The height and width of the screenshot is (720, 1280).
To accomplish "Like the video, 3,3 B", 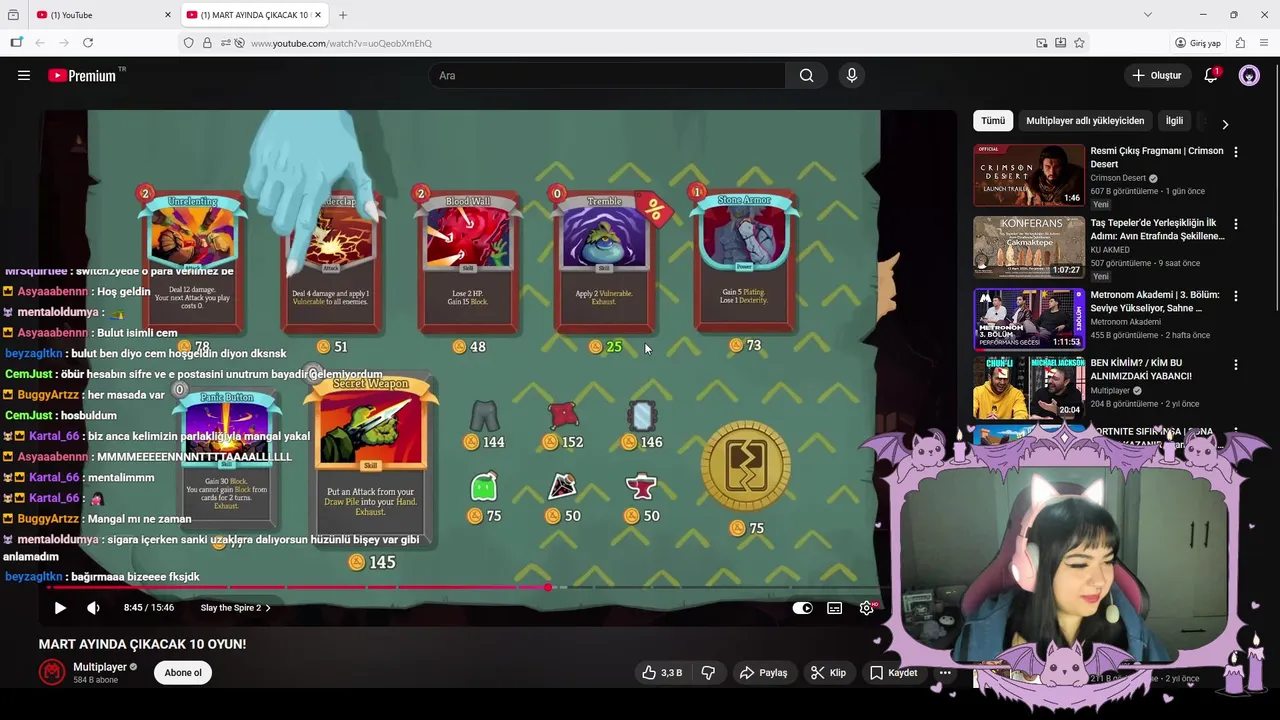I will coord(662,673).
